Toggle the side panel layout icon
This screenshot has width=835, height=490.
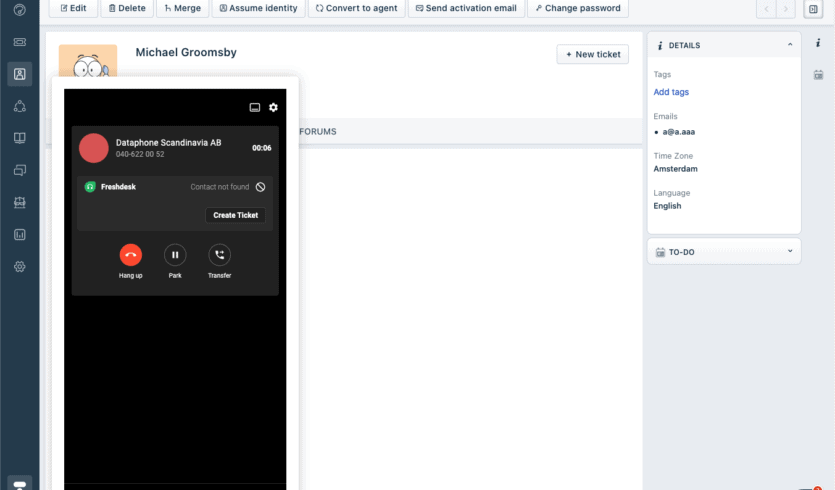pyautogui.click(x=813, y=9)
